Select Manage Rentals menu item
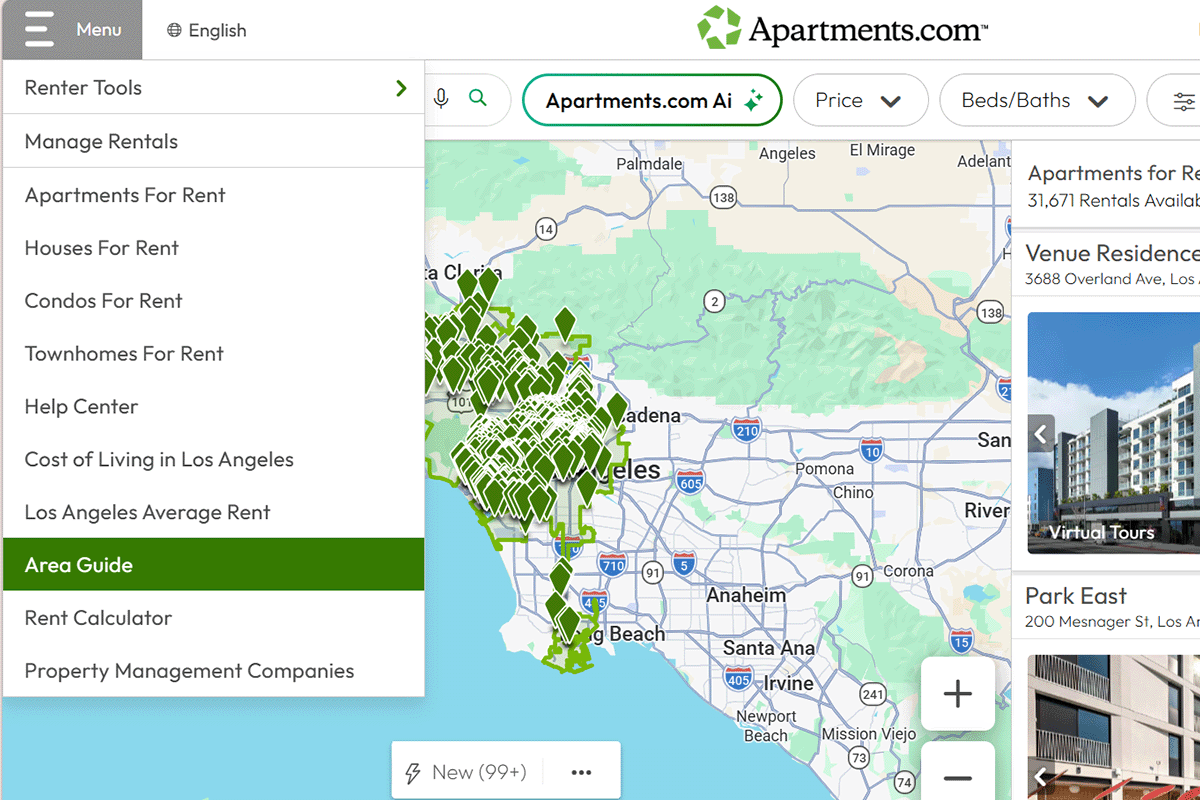1200x800 pixels. 213,141
